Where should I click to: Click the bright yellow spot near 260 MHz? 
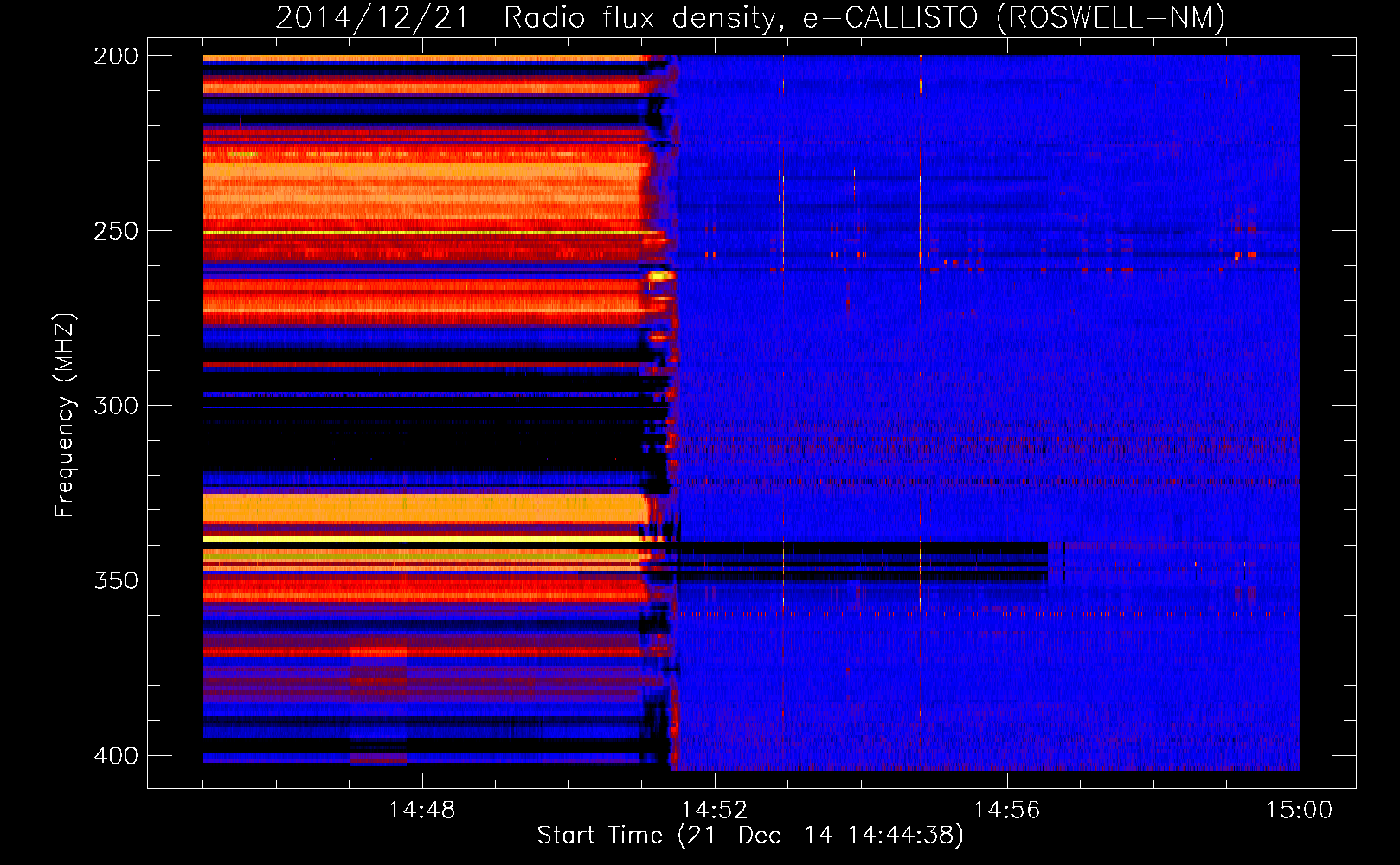click(661, 276)
